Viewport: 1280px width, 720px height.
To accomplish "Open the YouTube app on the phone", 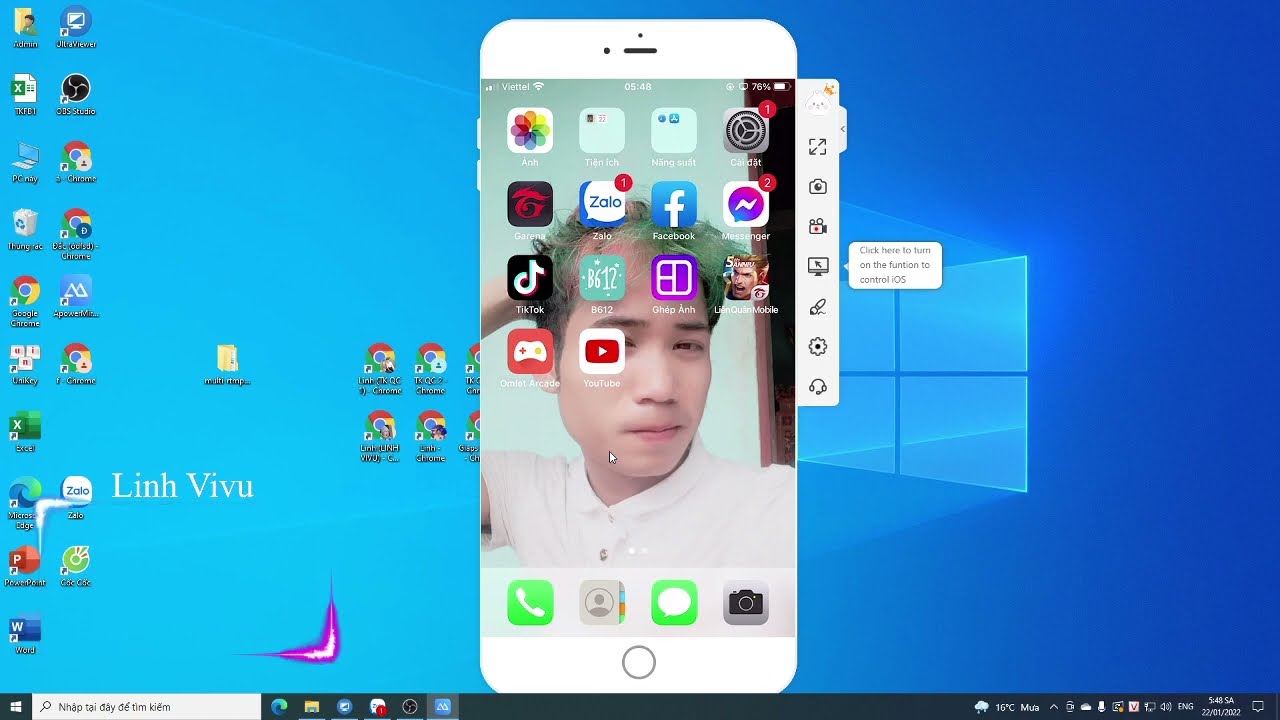I will [602, 352].
